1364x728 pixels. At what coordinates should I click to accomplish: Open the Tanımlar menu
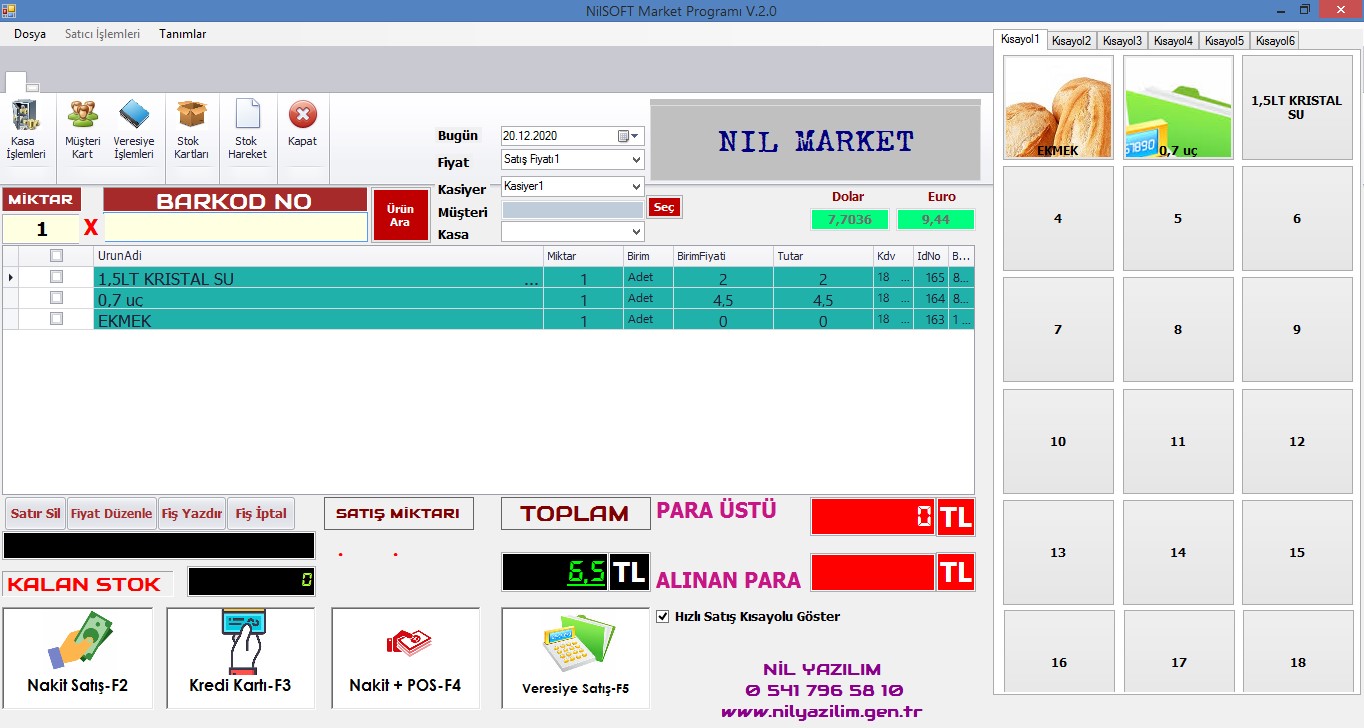[x=182, y=34]
